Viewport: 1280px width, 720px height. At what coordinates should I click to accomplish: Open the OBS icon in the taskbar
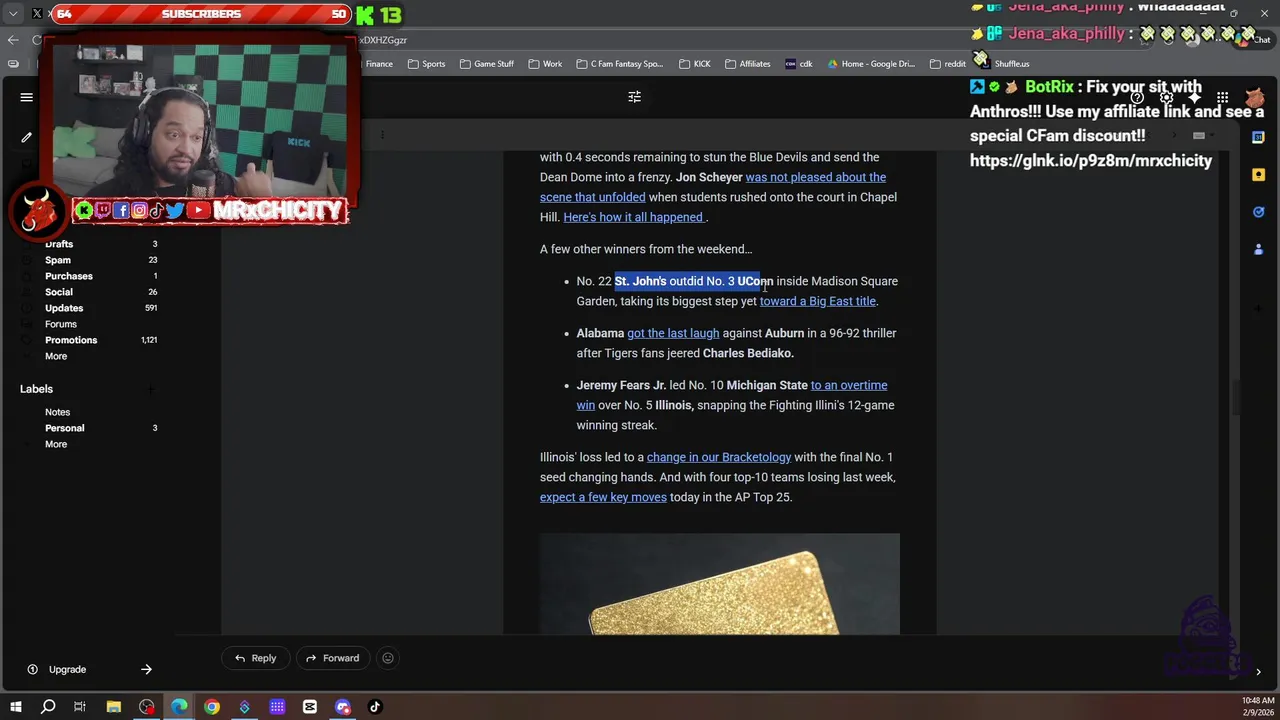(147, 707)
